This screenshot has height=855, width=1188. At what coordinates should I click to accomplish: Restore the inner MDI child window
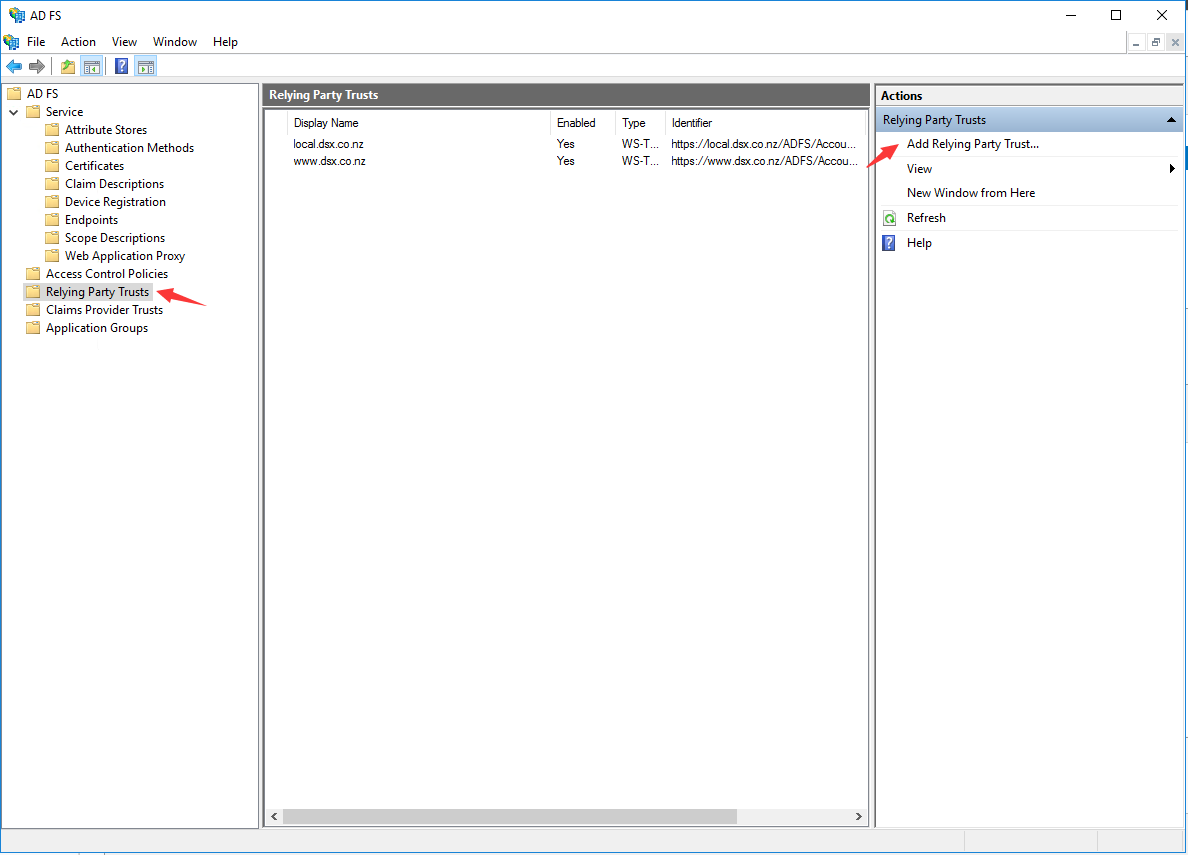1155,42
